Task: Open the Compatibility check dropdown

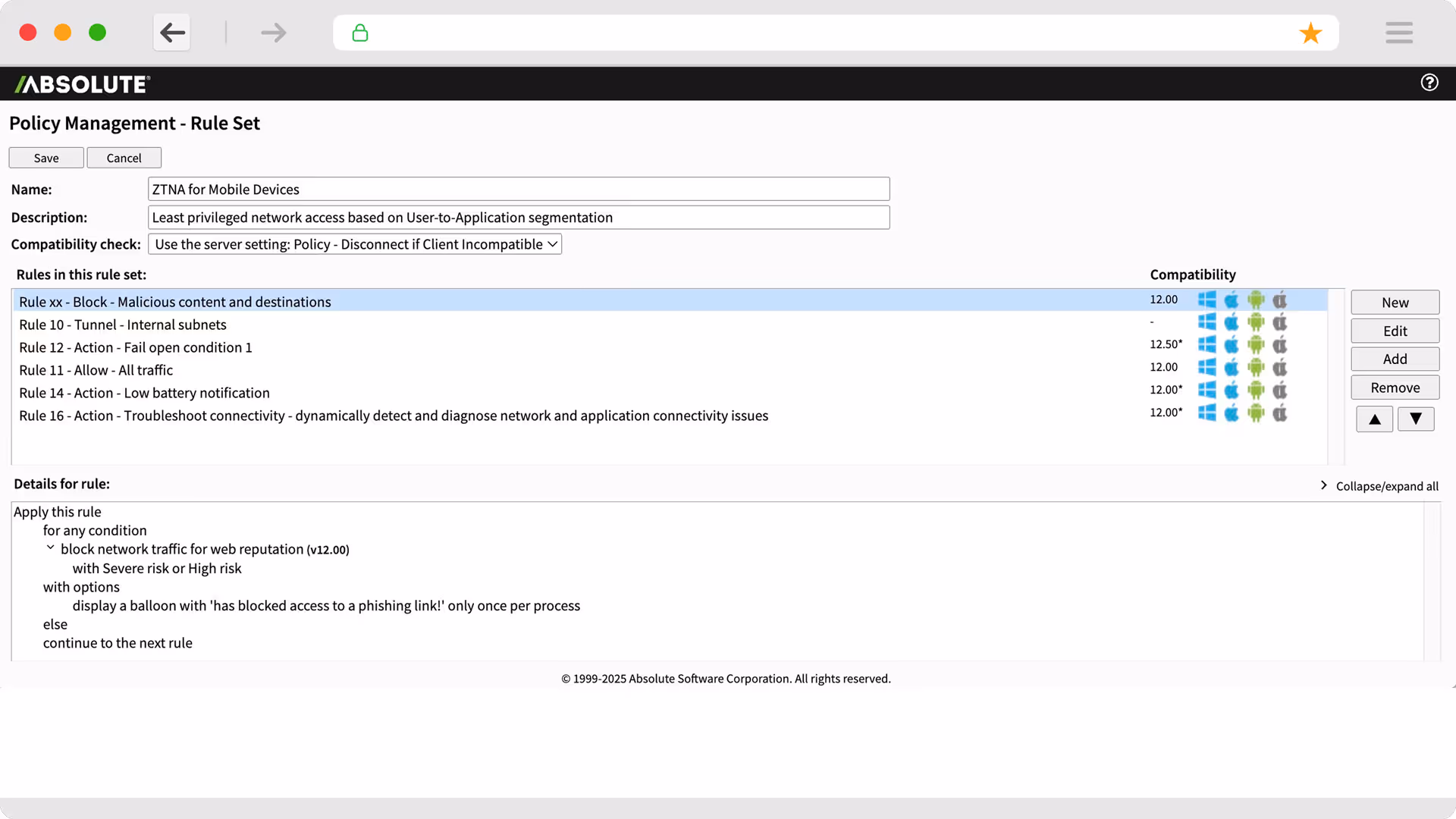Action: click(x=355, y=244)
